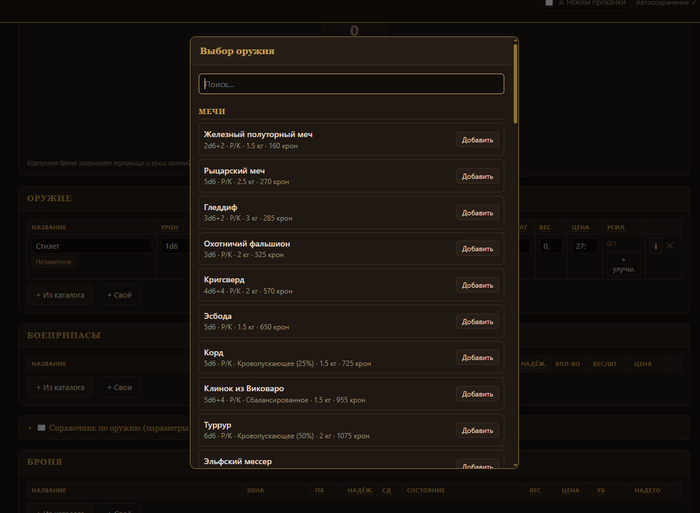Toggle the Режим прокачки checkbox
Image resolution: width=700 pixels, height=513 pixels.
(549, 3)
